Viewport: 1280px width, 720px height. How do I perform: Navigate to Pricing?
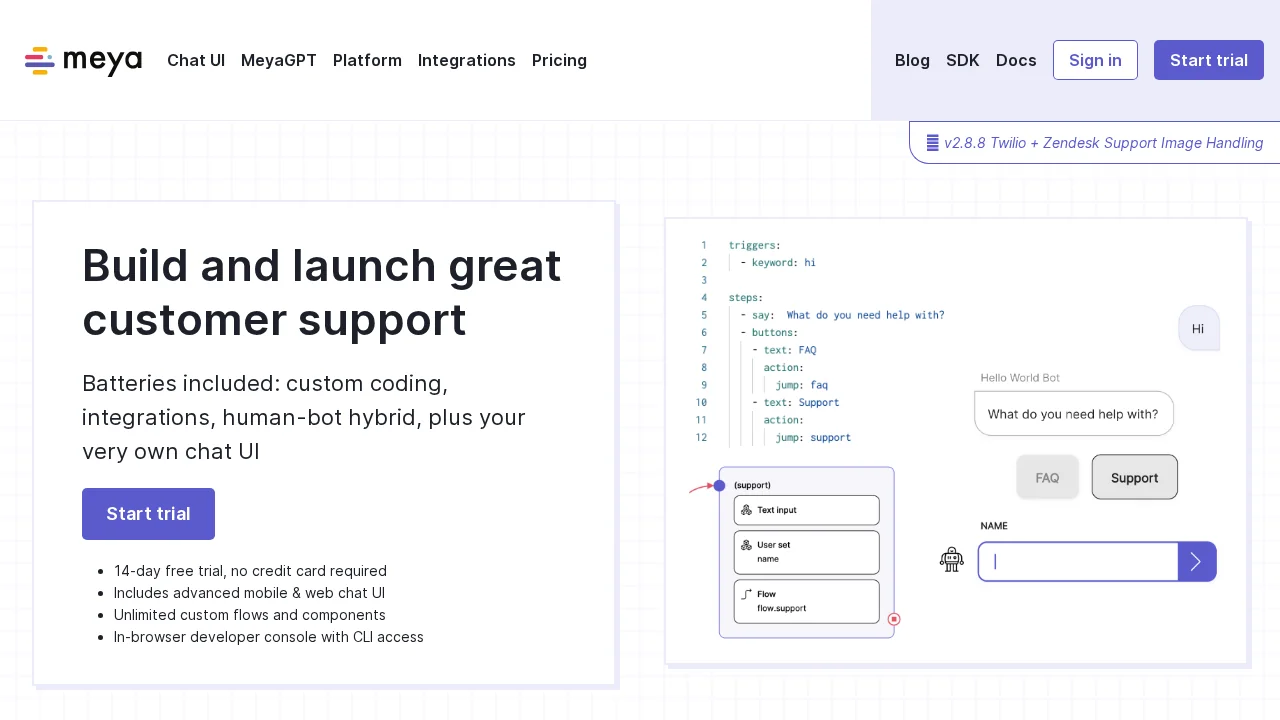tap(559, 60)
